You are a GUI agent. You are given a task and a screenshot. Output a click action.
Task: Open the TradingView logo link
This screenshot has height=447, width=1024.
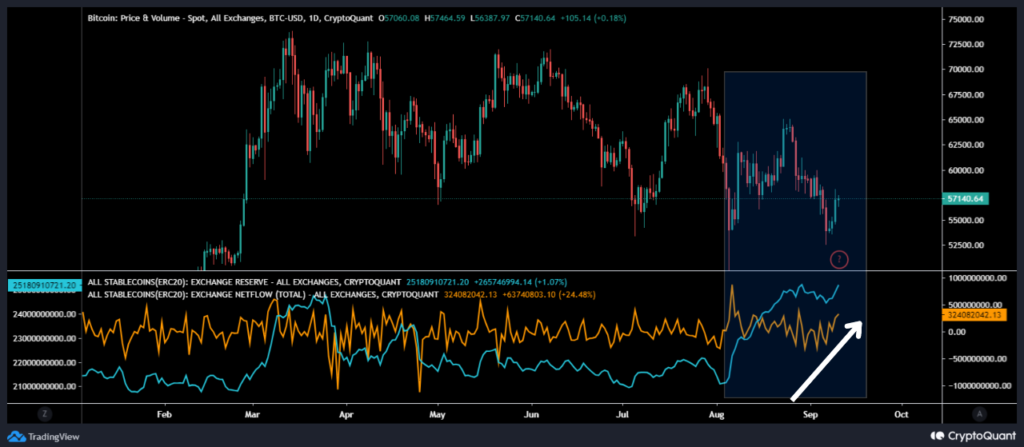[x=42, y=436]
